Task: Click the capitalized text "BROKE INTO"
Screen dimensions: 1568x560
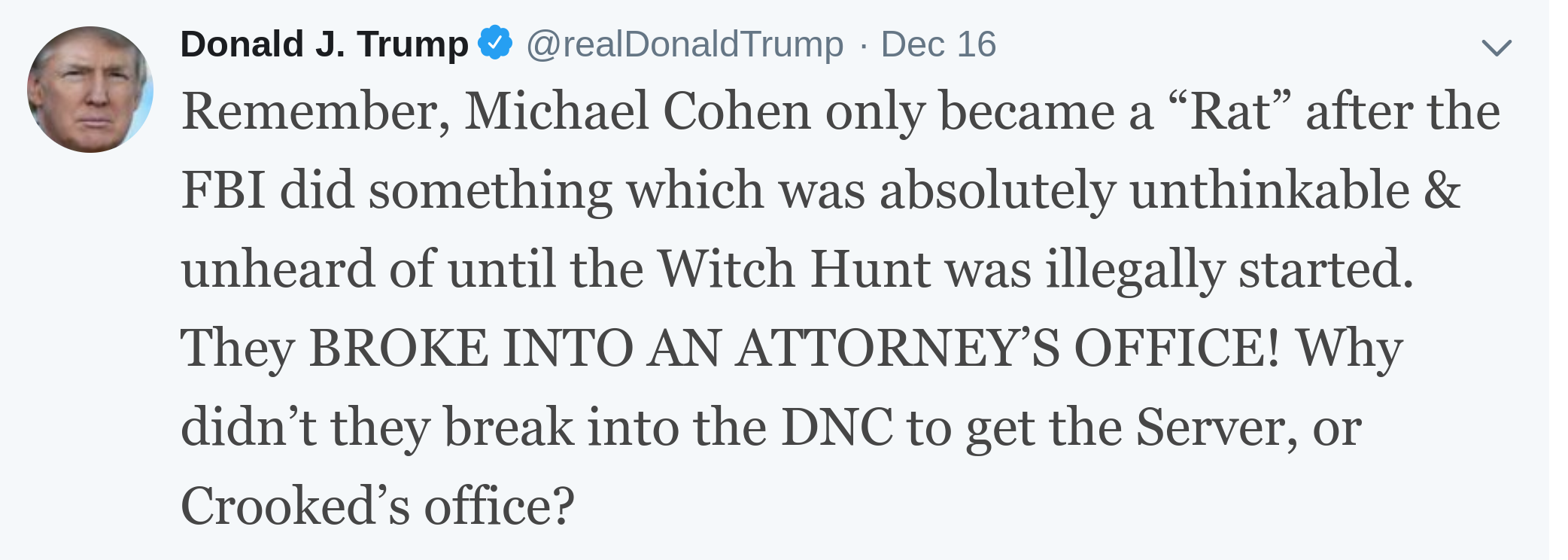Action: click(472, 348)
